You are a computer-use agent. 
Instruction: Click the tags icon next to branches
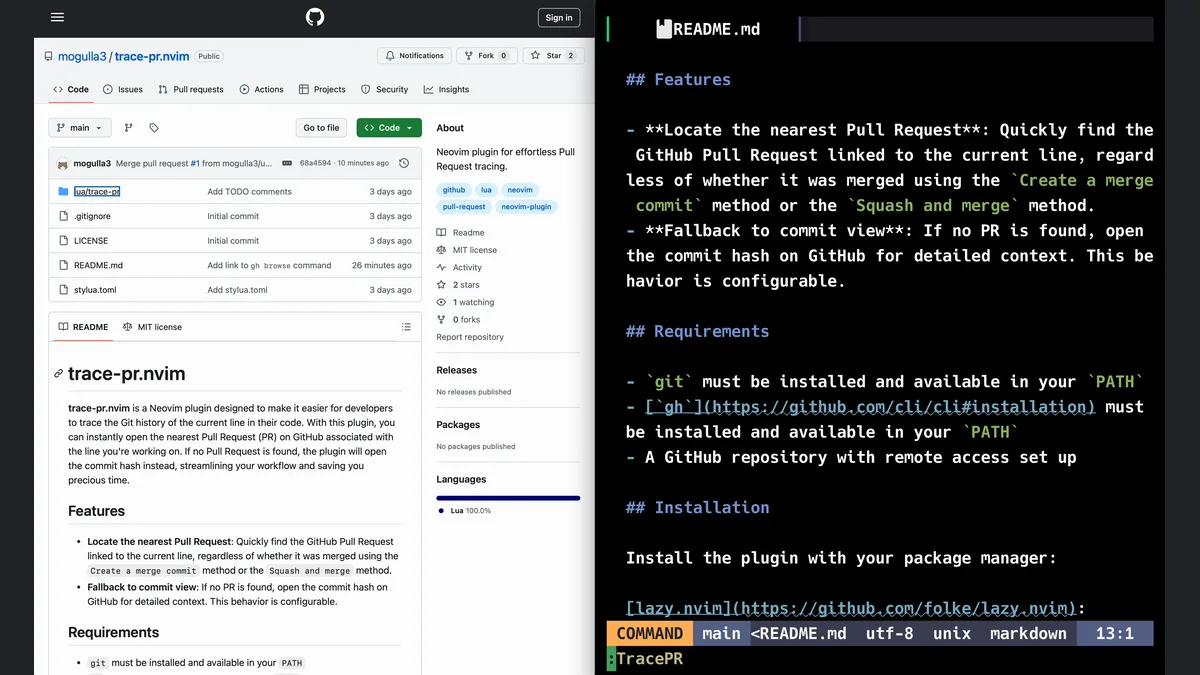(154, 128)
